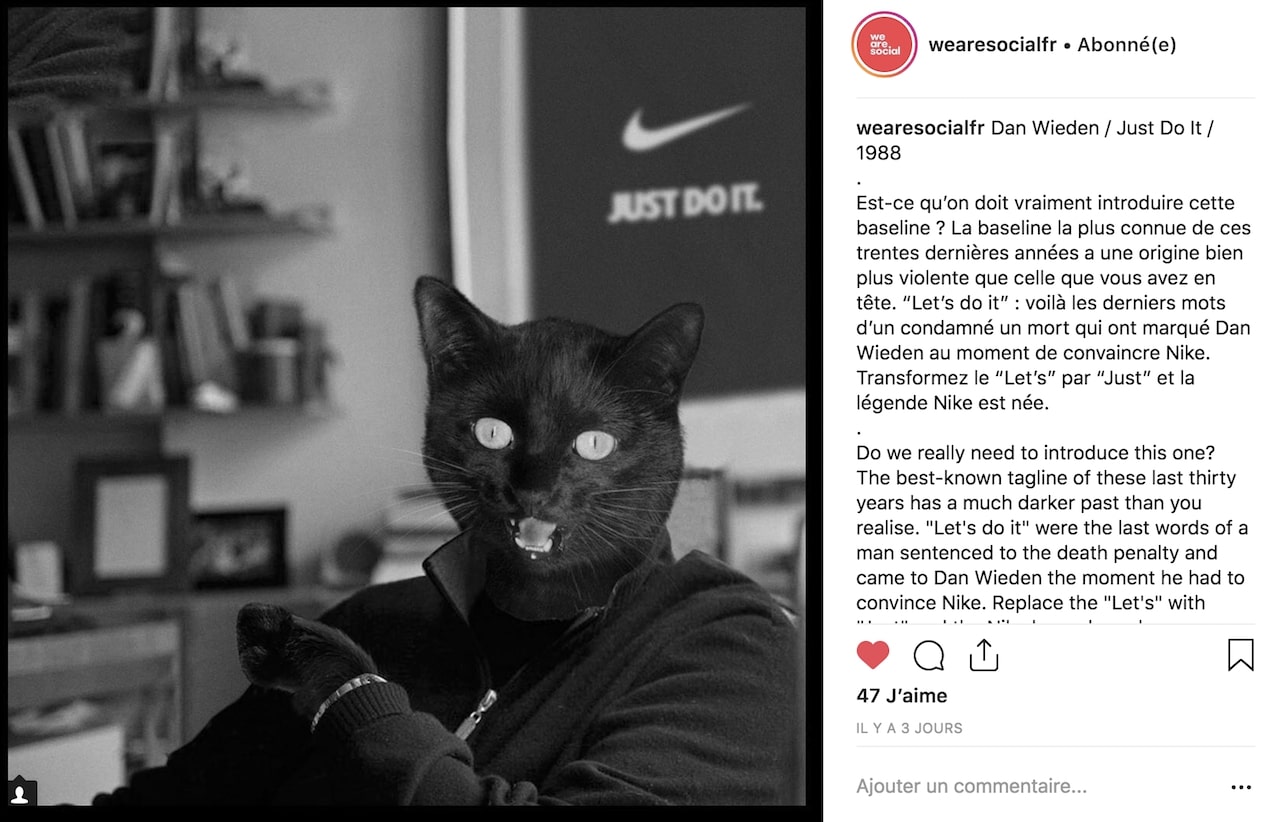
Task: Click the Nike swoosh logo in photo
Action: click(x=684, y=126)
